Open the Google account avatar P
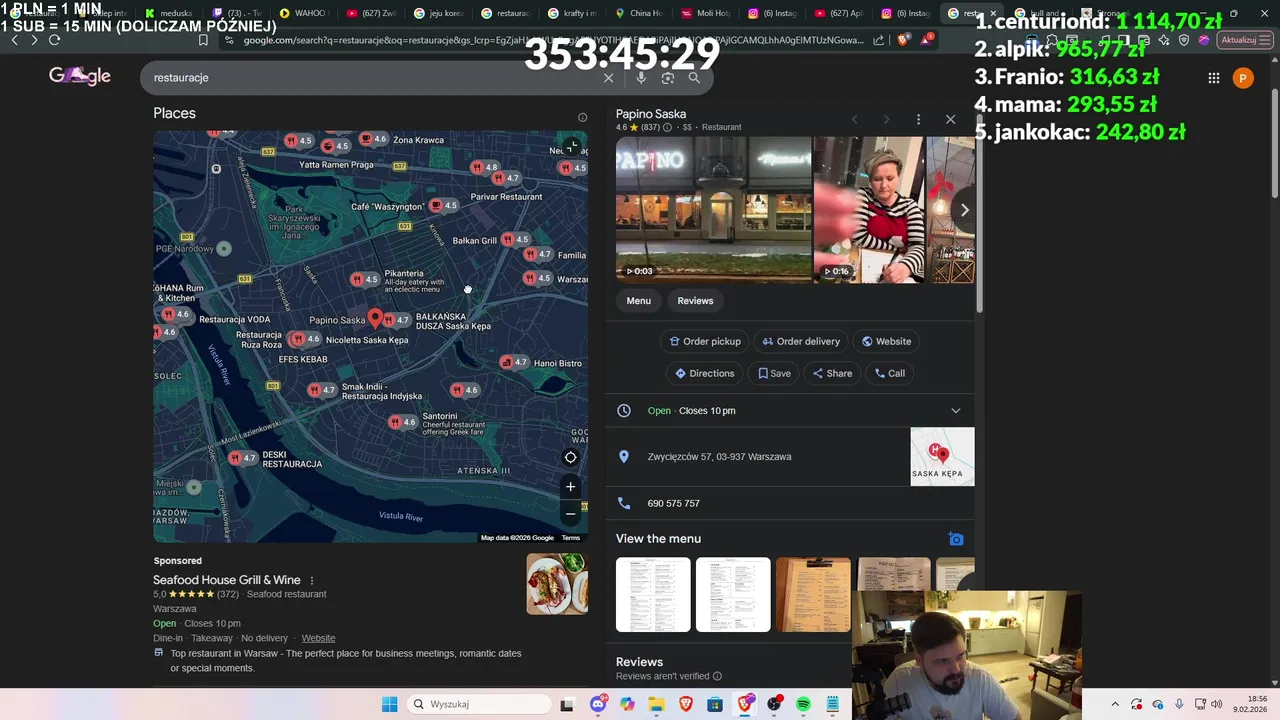1280x720 pixels. point(1243,78)
